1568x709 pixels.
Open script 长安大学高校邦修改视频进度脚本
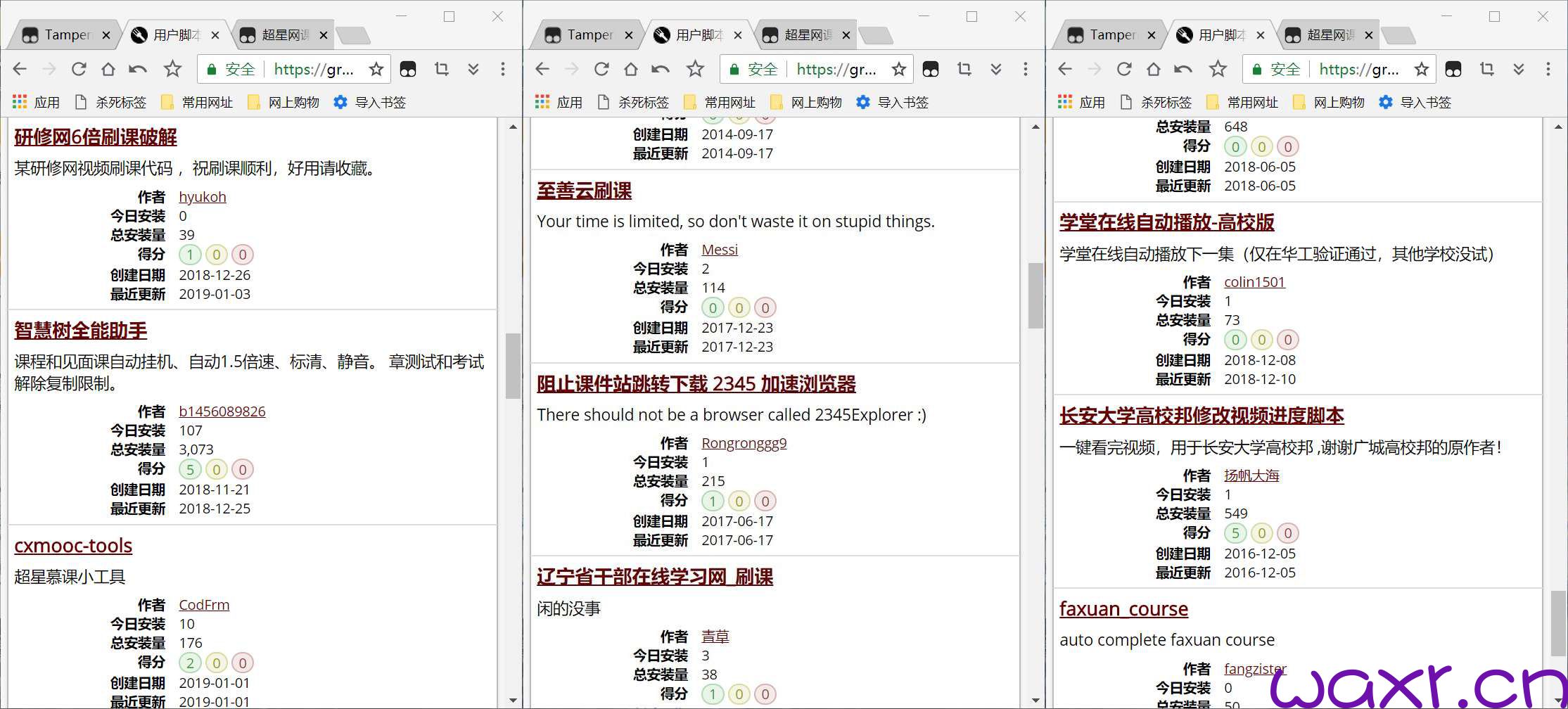(x=1202, y=416)
